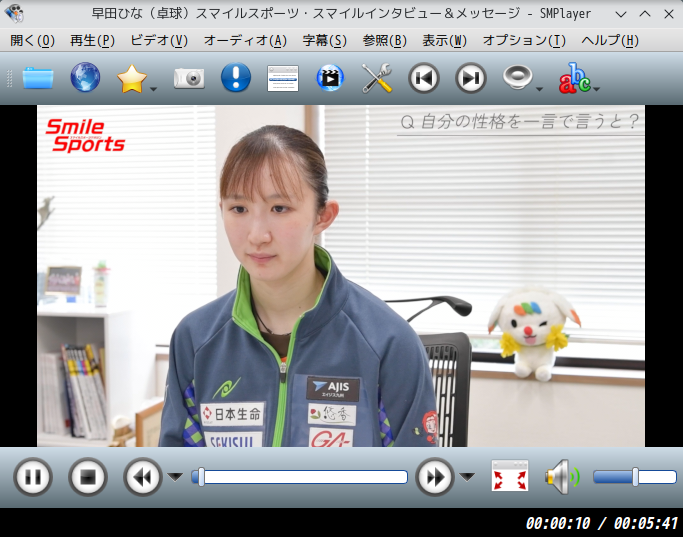
Task: Click the star favorites icon
Action: pyautogui.click(x=132, y=78)
